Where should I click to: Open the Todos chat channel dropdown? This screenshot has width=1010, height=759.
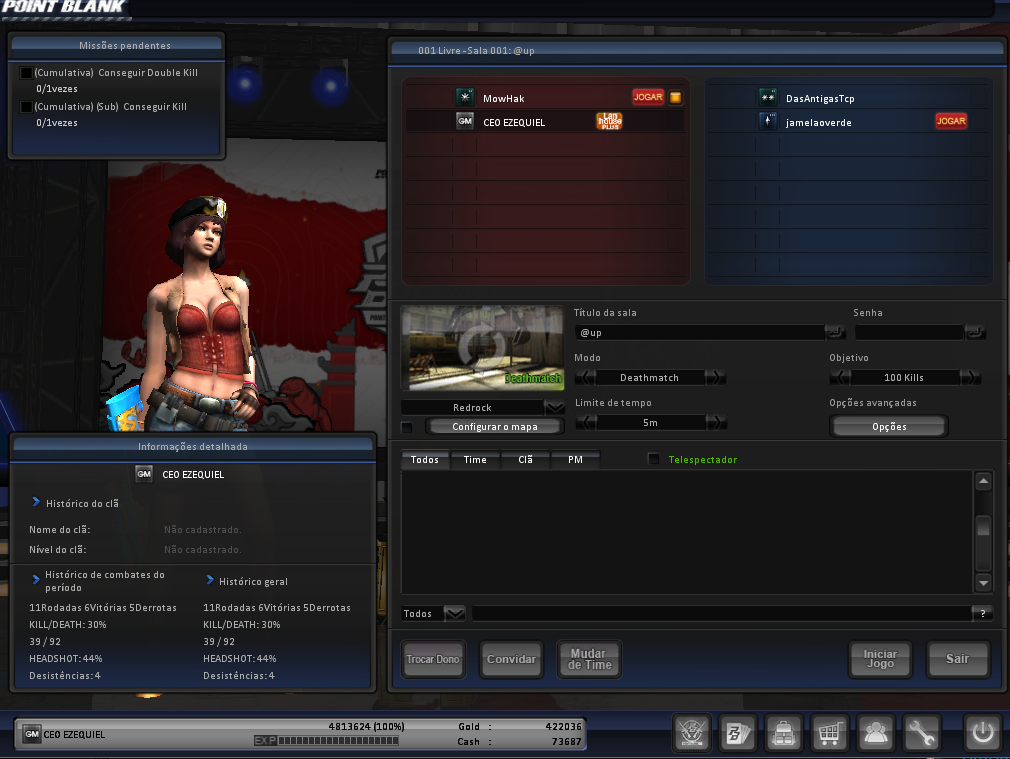coord(454,614)
